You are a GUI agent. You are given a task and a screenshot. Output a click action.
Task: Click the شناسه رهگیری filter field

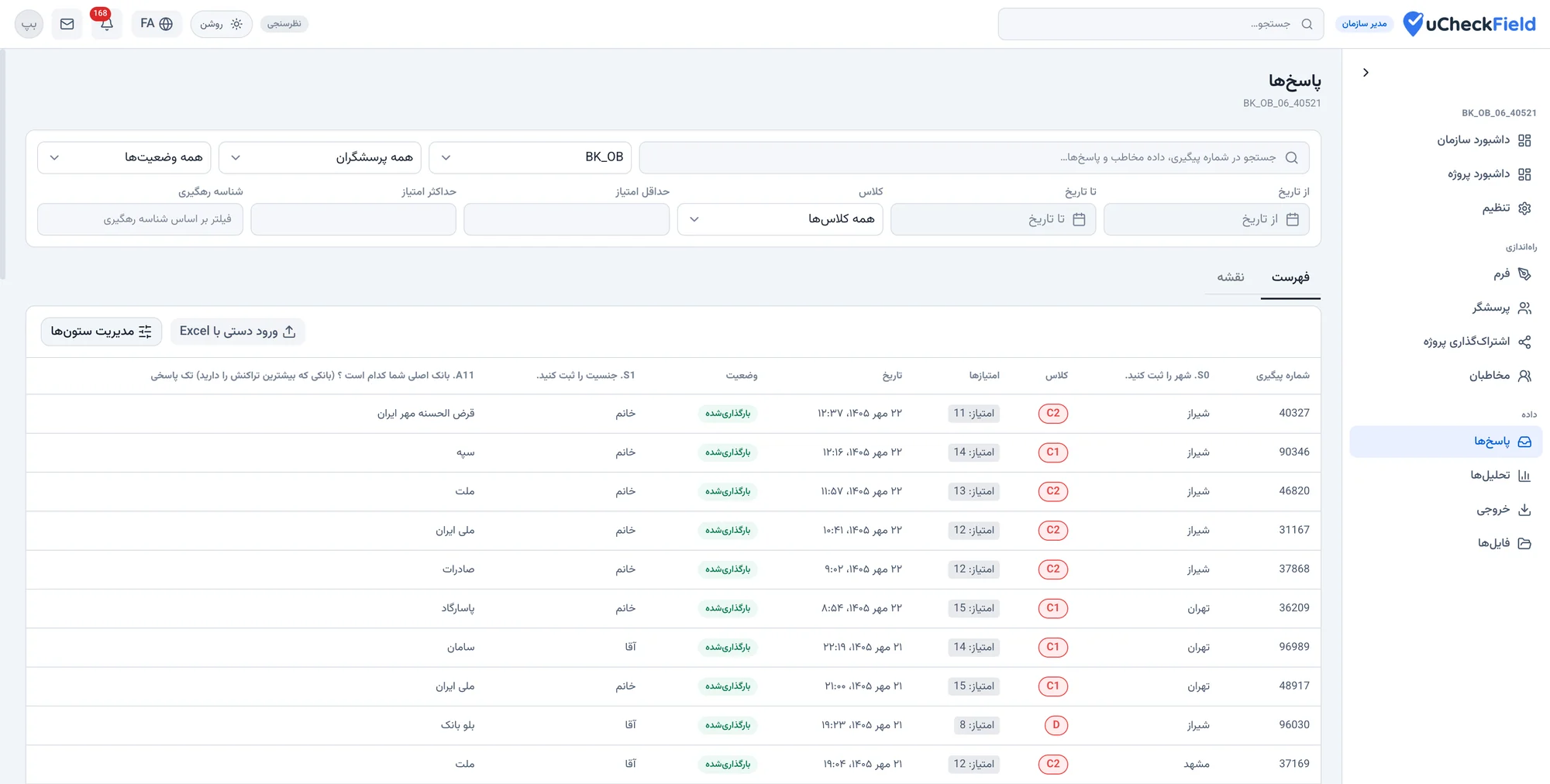coord(140,219)
